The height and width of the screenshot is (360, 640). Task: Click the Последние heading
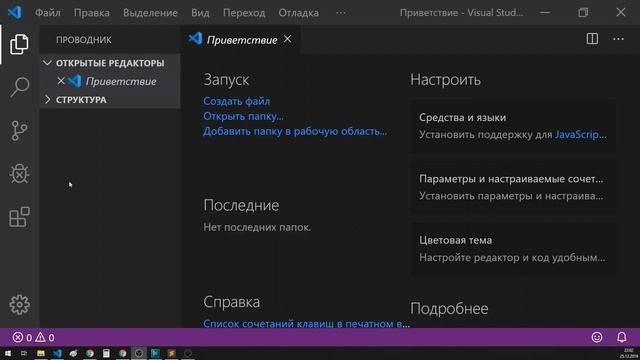point(241,205)
